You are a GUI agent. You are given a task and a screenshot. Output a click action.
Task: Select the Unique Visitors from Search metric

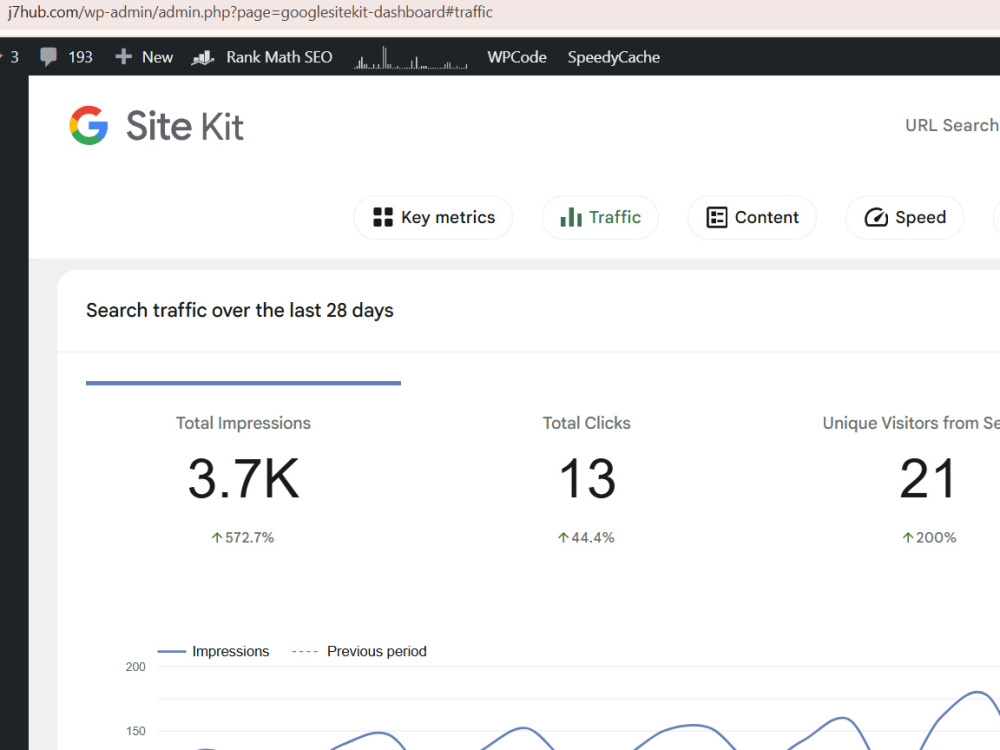[x=911, y=423]
